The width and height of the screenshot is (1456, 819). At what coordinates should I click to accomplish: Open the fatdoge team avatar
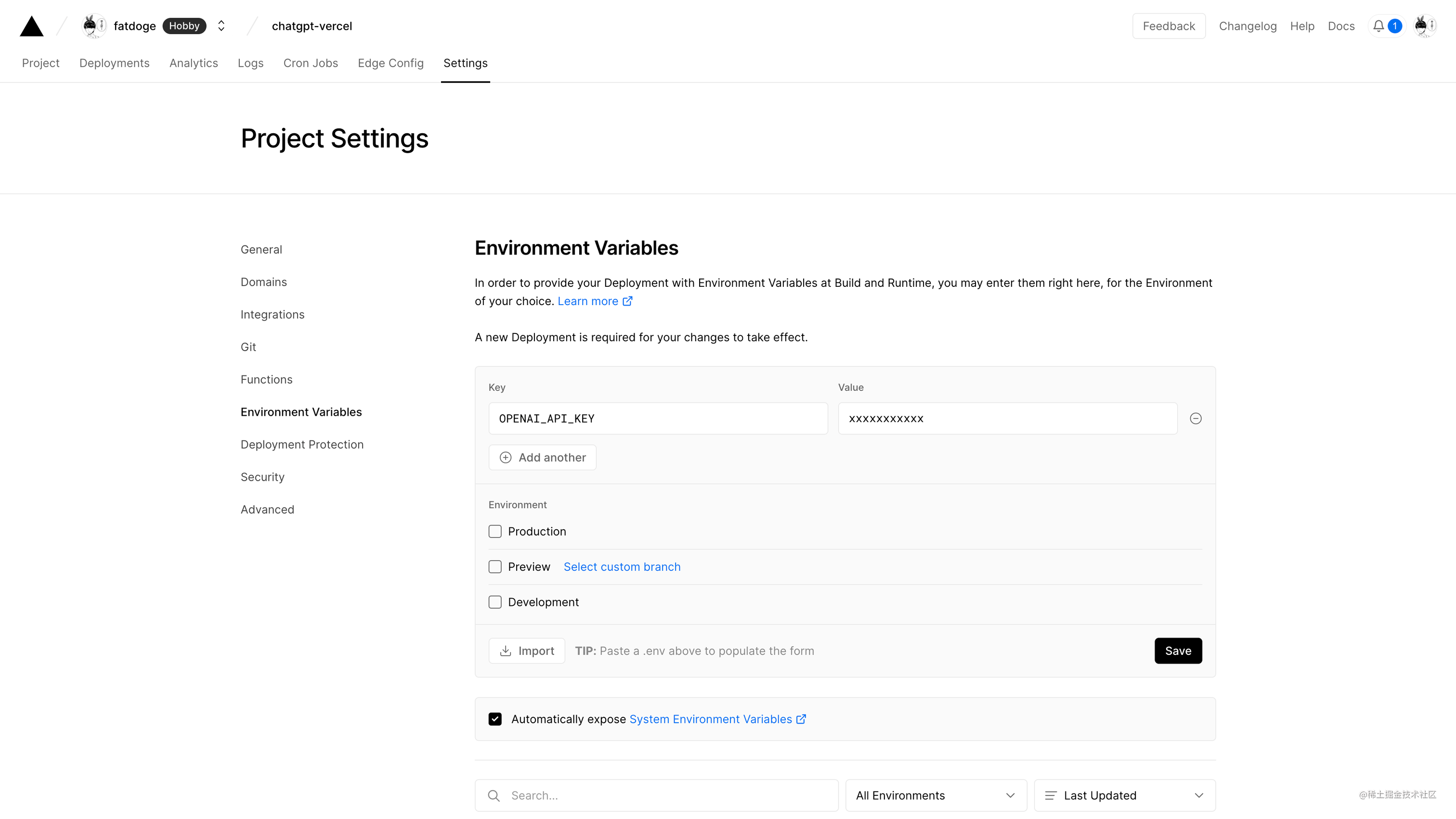point(94,26)
